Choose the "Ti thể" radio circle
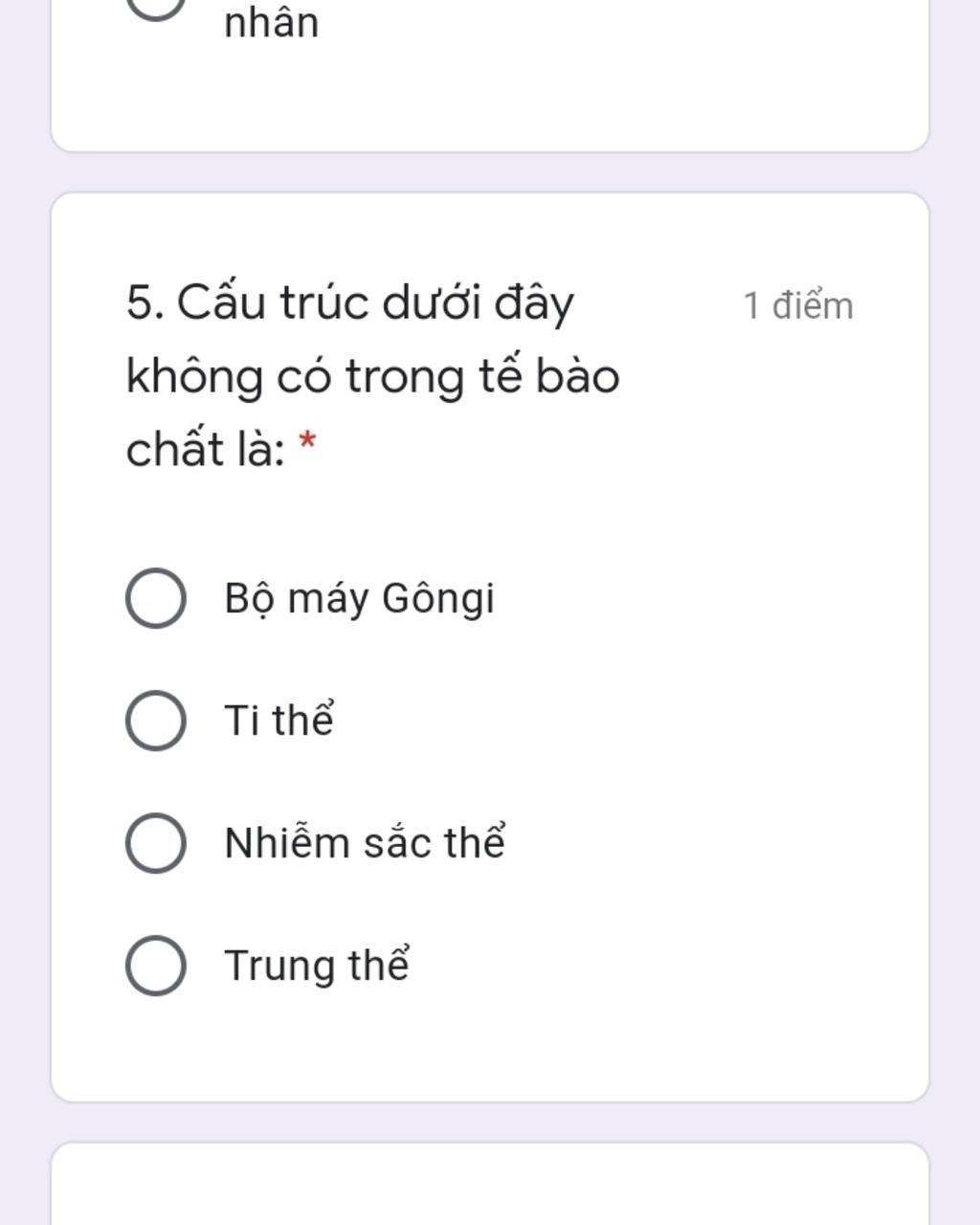Image resolution: width=980 pixels, height=1225 pixels. point(156,721)
